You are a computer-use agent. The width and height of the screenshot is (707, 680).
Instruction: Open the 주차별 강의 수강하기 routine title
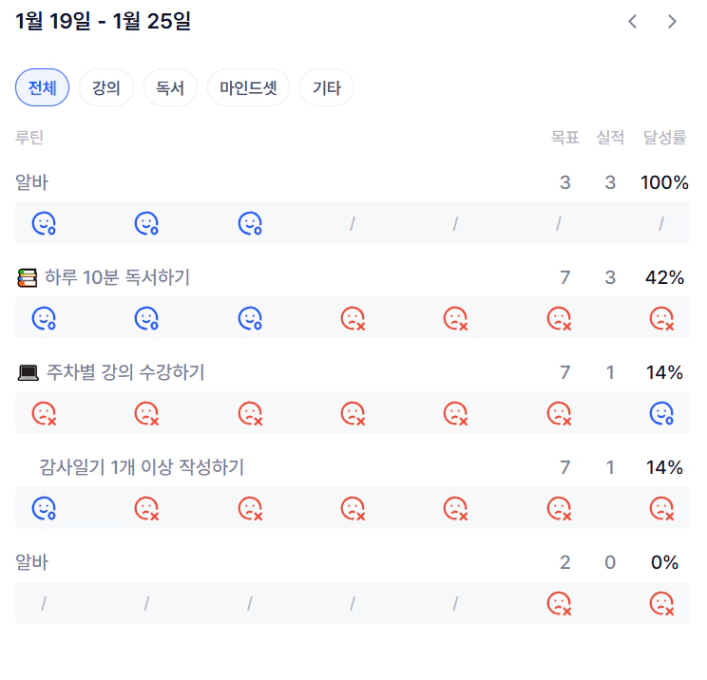pos(125,373)
